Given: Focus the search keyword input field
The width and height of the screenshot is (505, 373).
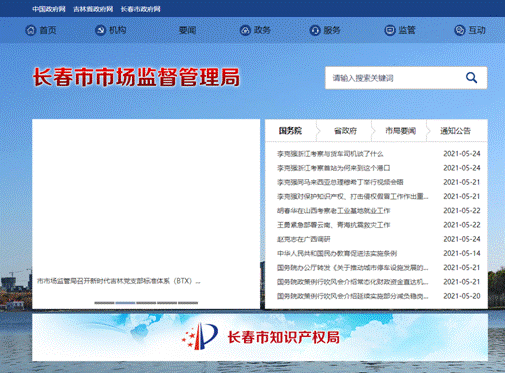Looking at the screenshot, I should click(x=395, y=78).
